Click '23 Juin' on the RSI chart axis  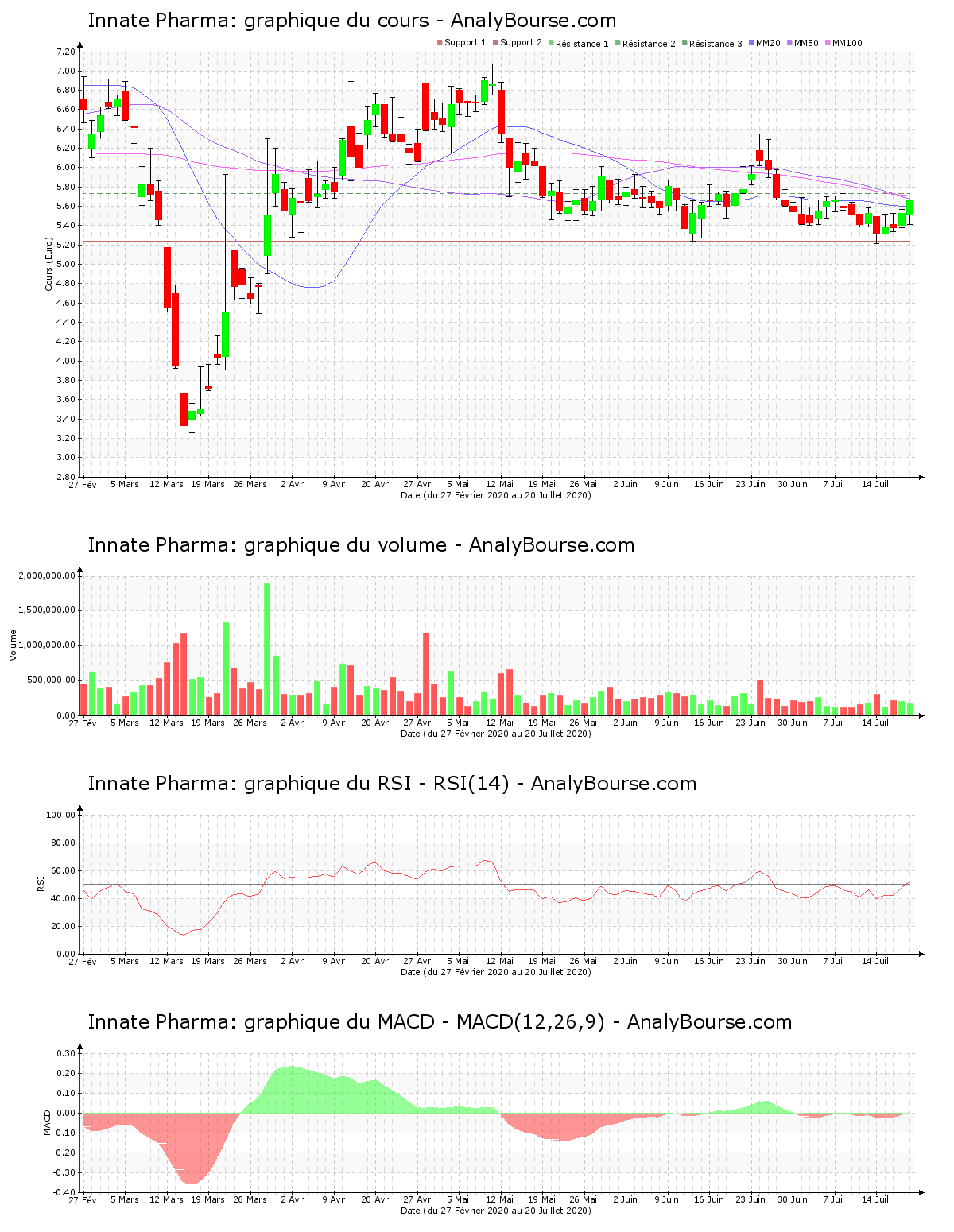point(750,961)
